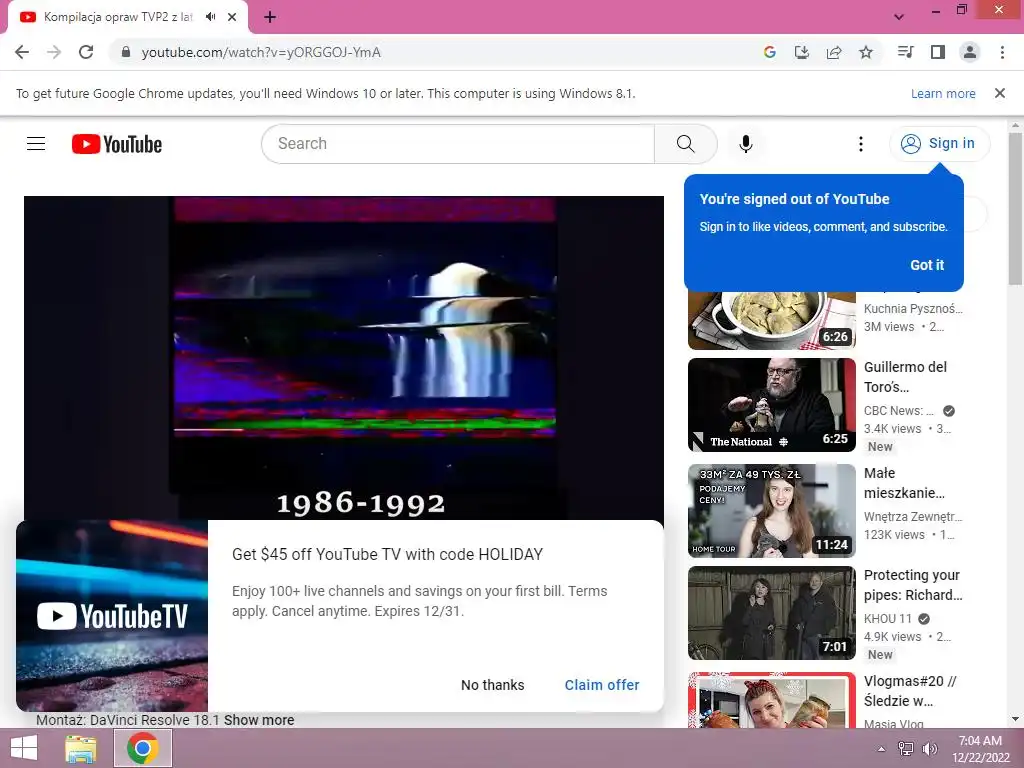Decline the offer with No thanks
This screenshot has height=768, width=1024.
tap(492, 685)
